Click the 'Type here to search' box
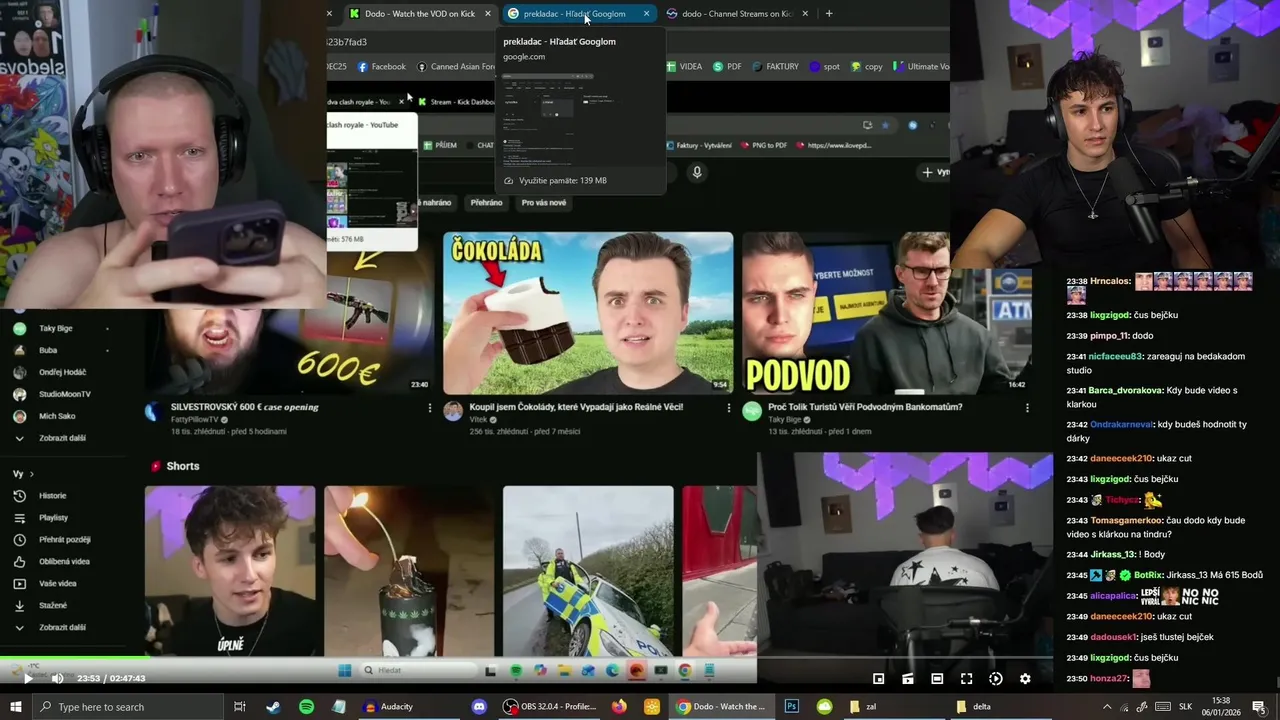 [126, 707]
